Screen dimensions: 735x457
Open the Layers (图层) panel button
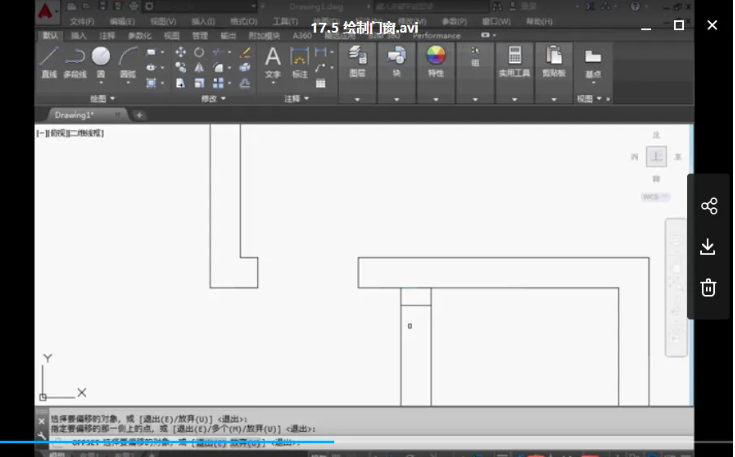[357, 61]
